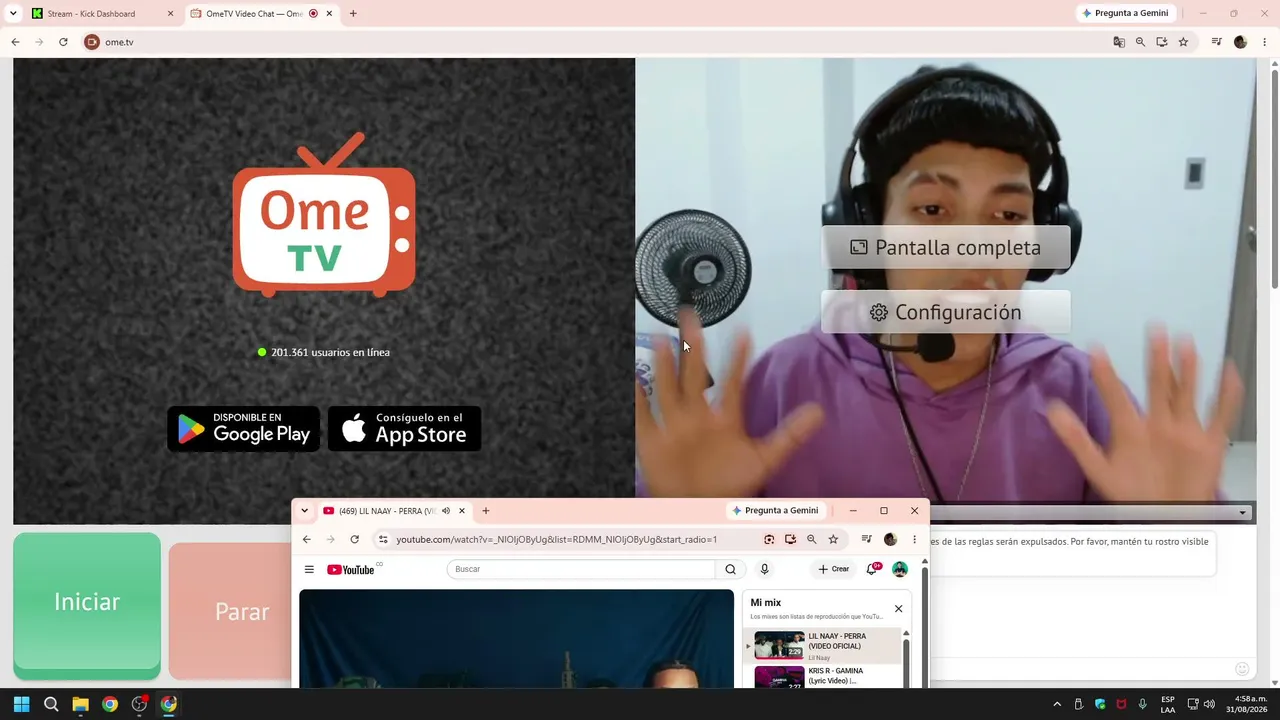Open media controls in OmeTV window toolbar
Image resolution: width=1280 pixels, height=720 pixels.
point(1217,42)
